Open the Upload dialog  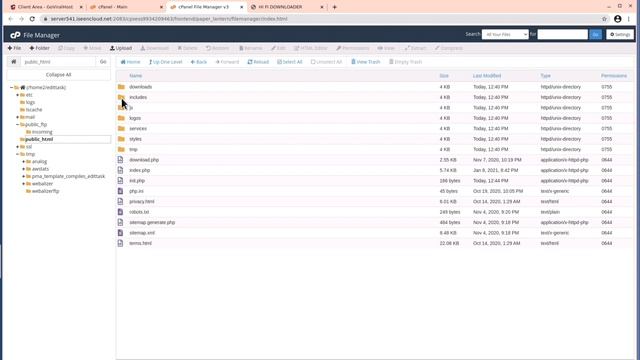pos(121,48)
